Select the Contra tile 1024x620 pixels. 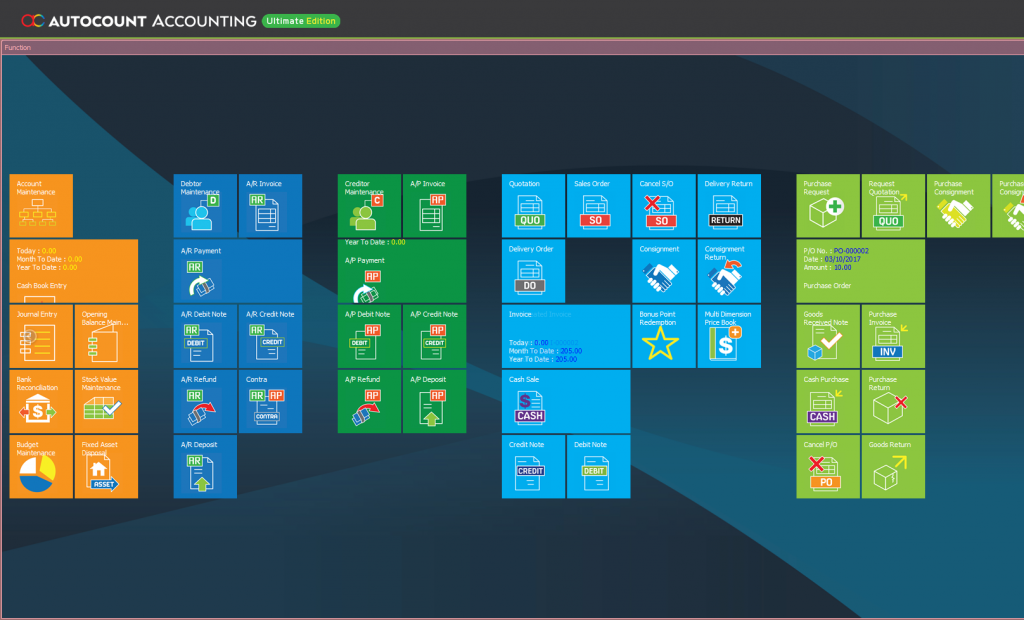270,401
